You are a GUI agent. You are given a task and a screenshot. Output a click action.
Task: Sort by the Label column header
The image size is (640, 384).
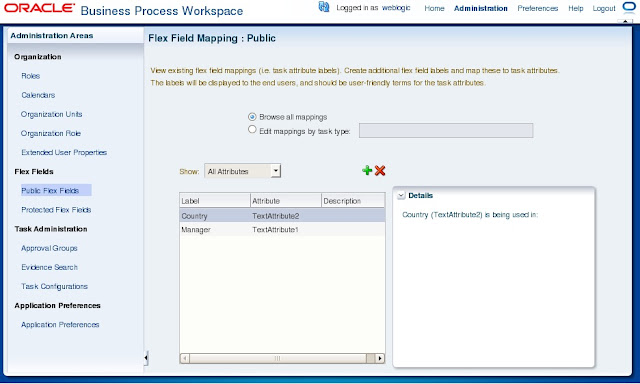pyautogui.click(x=215, y=201)
